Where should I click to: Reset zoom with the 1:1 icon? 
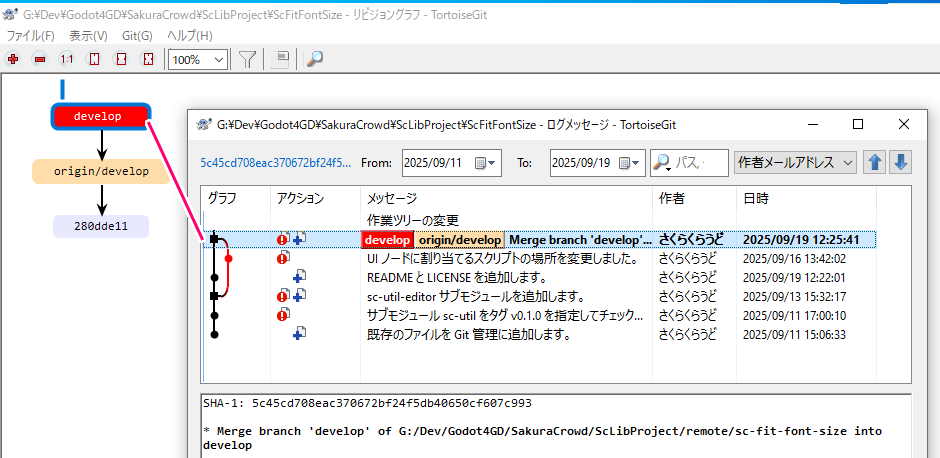tap(67, 59)
